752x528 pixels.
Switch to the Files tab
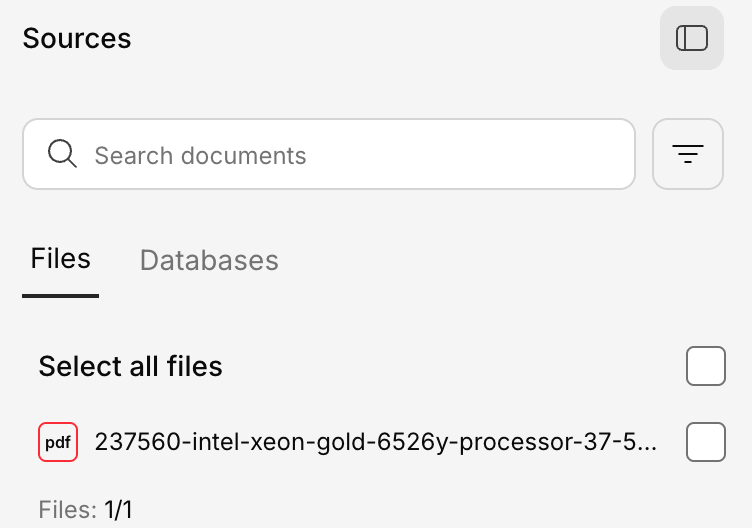(x=60, y=259)
